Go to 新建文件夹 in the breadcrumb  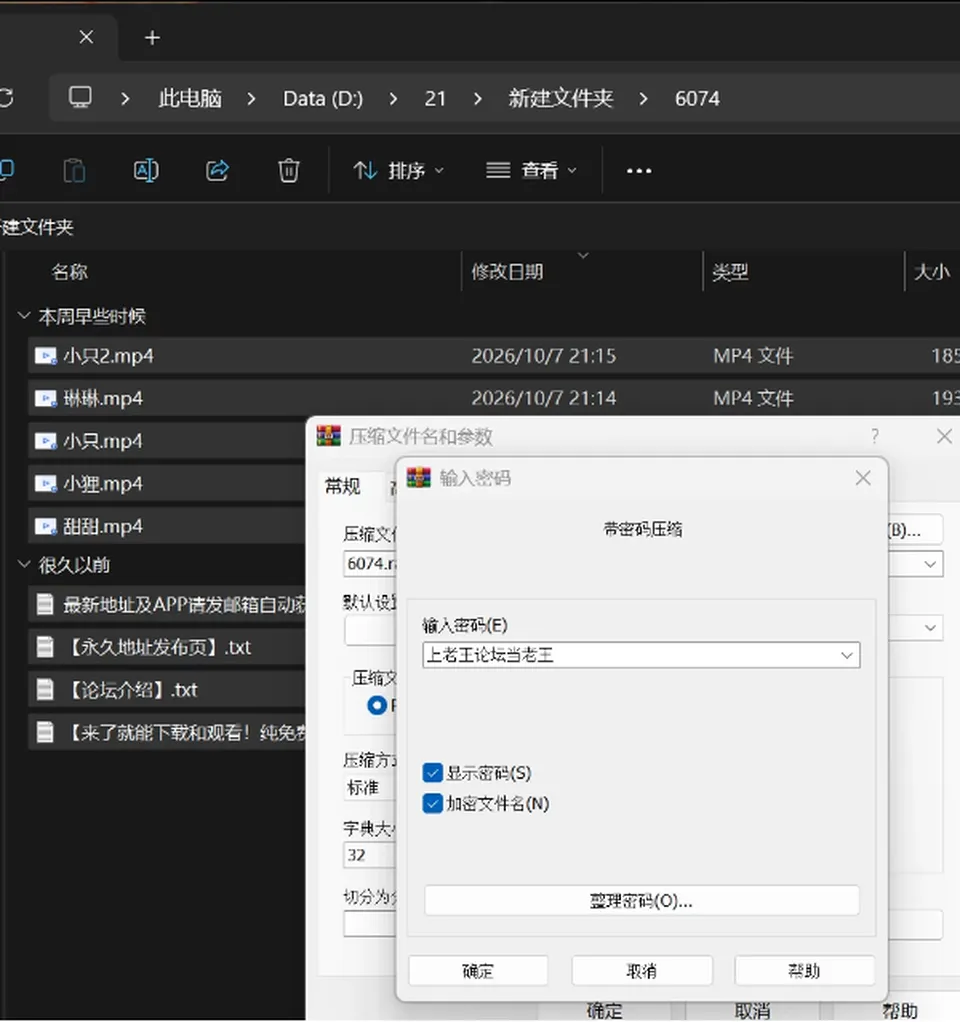pyautogui.click(x=561, y=98)
